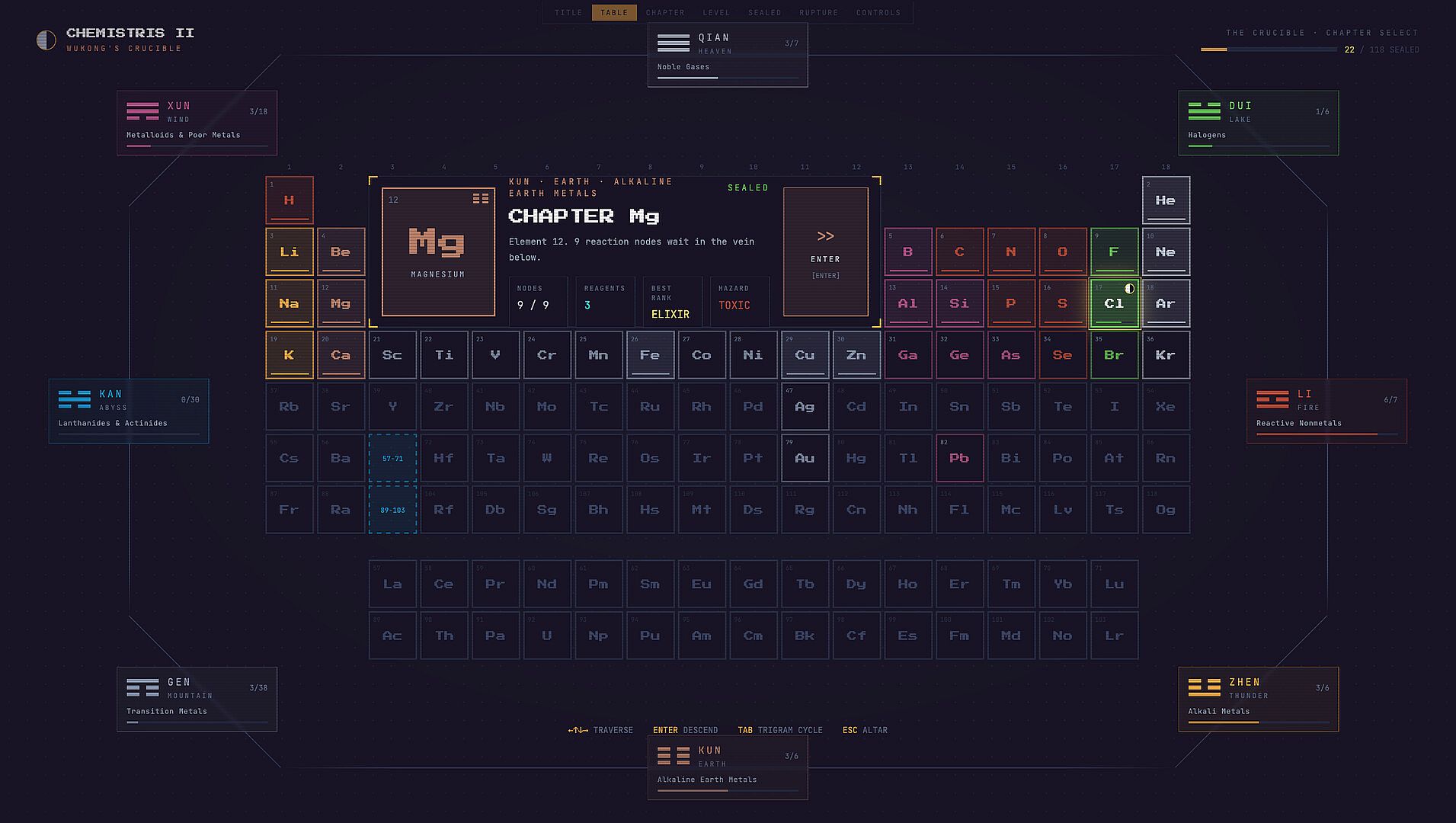Select the Fluorine F tile
This screenshot has height=823, width=1456.
[x=1114, y=251]
